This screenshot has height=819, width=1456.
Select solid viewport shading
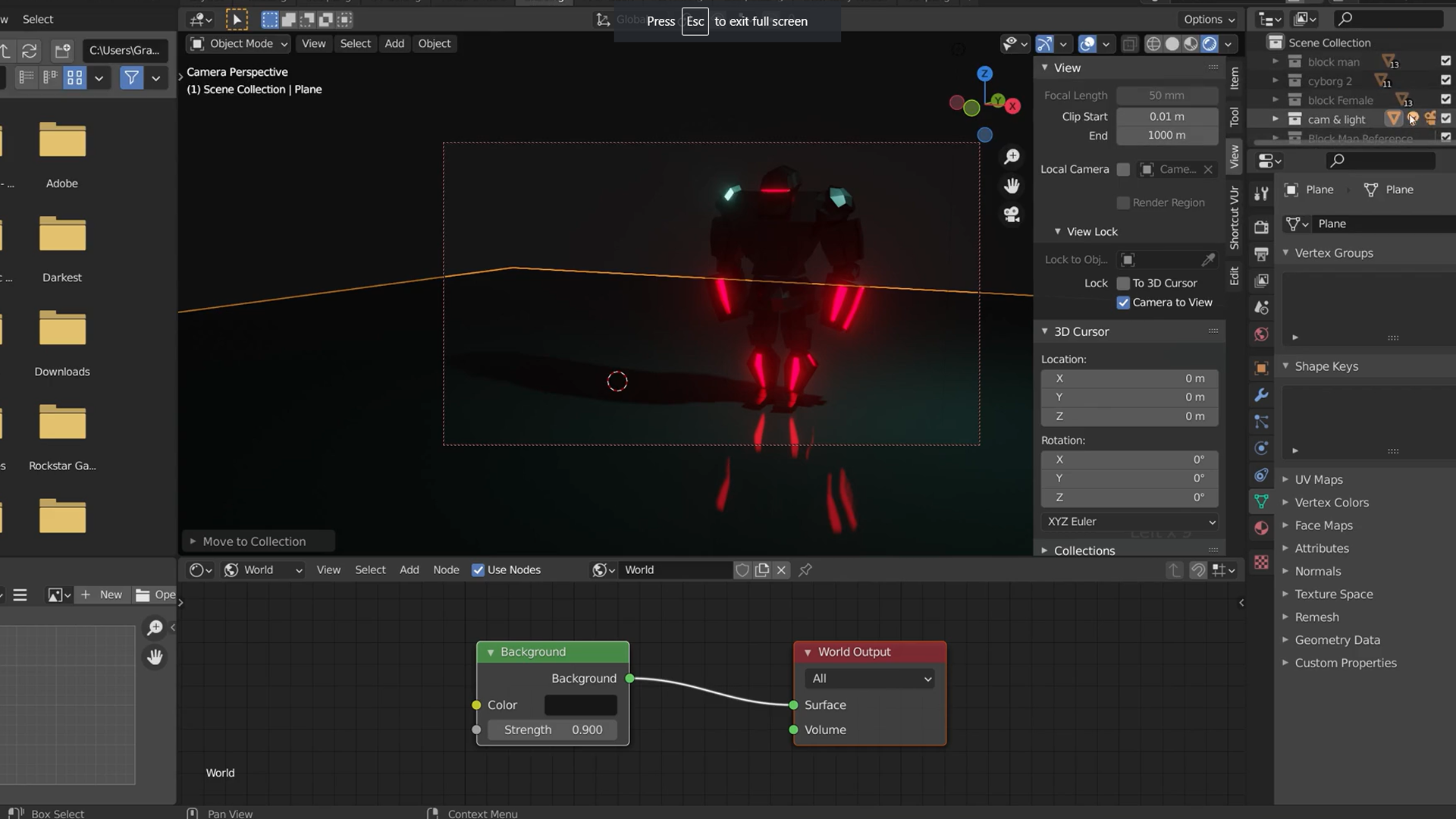1172,44
